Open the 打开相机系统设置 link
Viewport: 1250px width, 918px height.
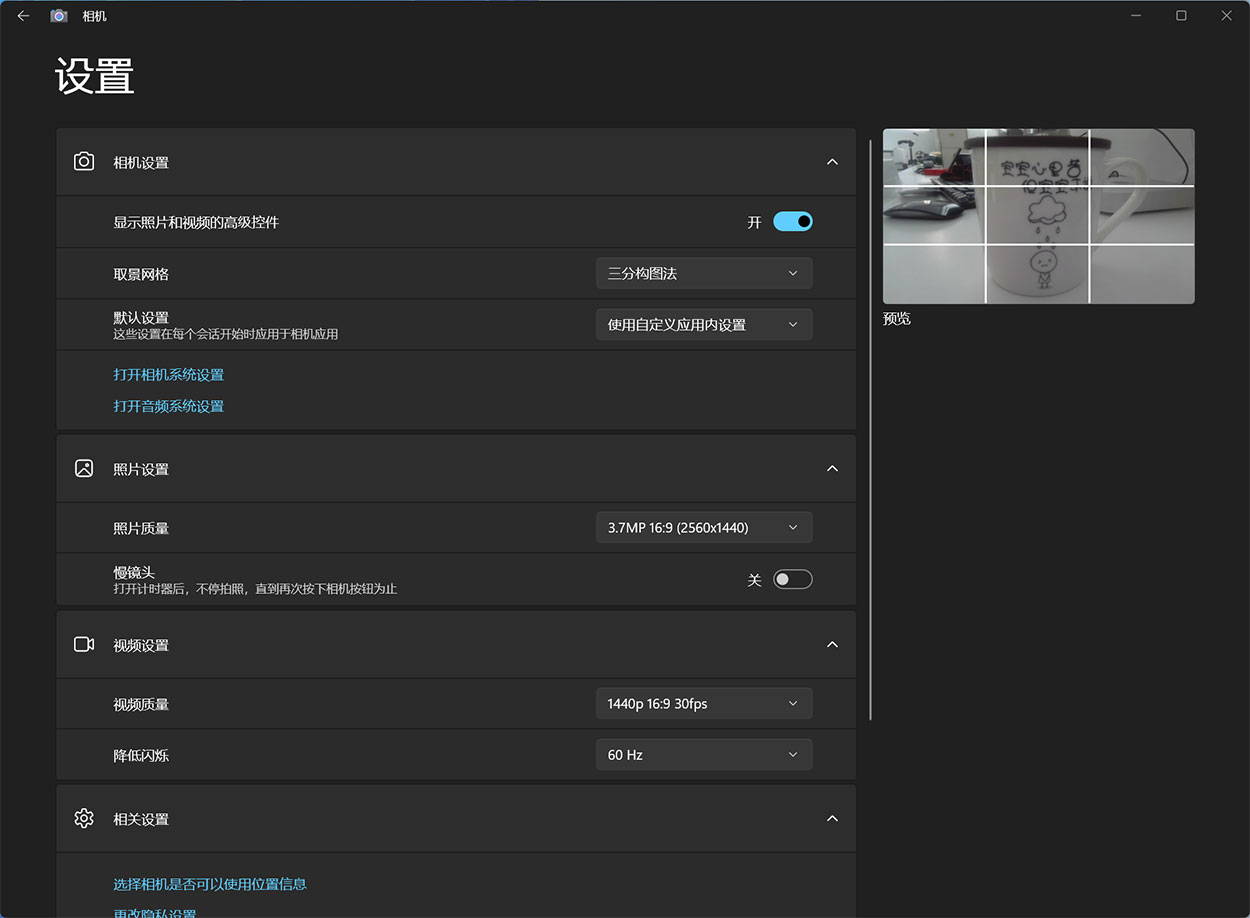pyautogui.click(x=169, y=375)
